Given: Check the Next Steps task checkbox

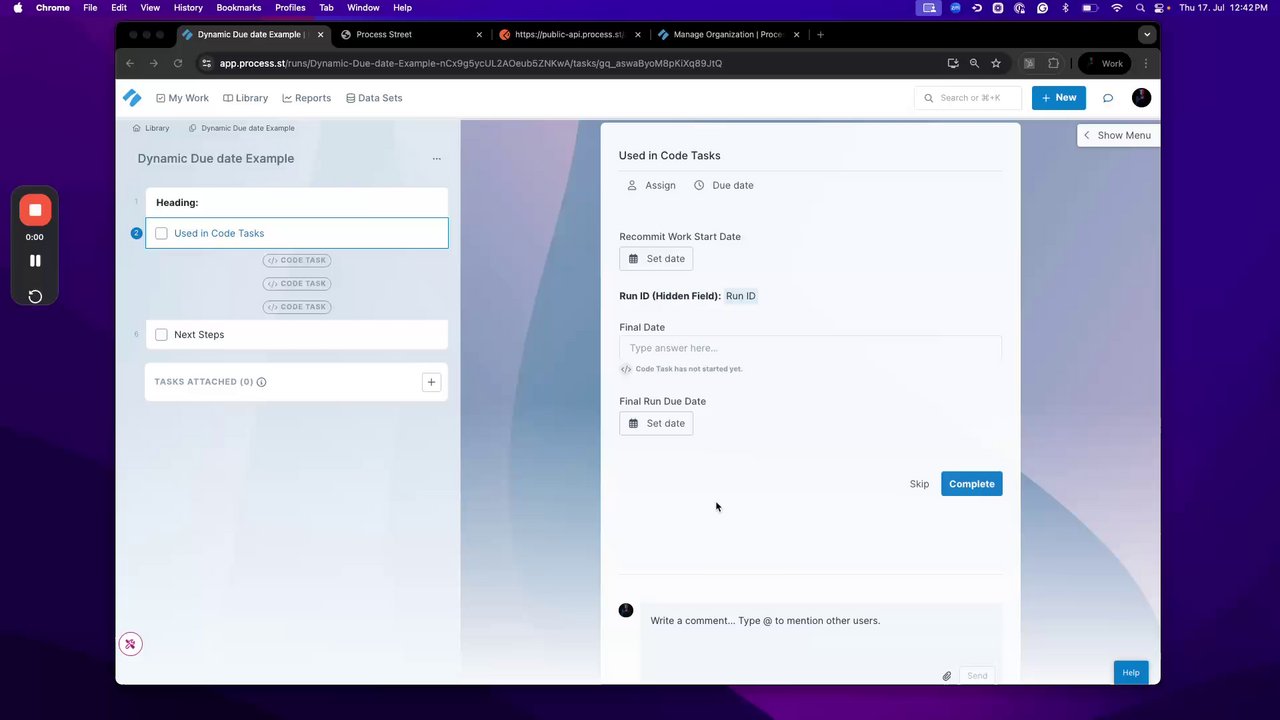Looking at the screenshot, I should click(x=161, y=334).
